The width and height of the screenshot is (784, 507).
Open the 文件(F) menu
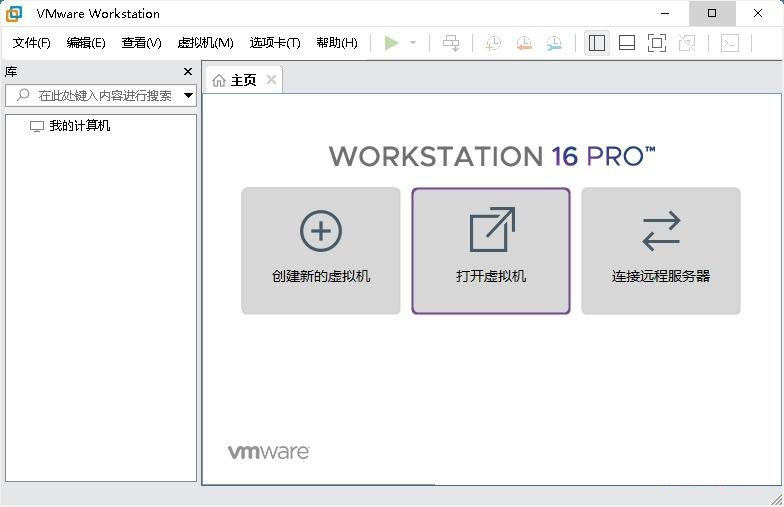[31, 43]
